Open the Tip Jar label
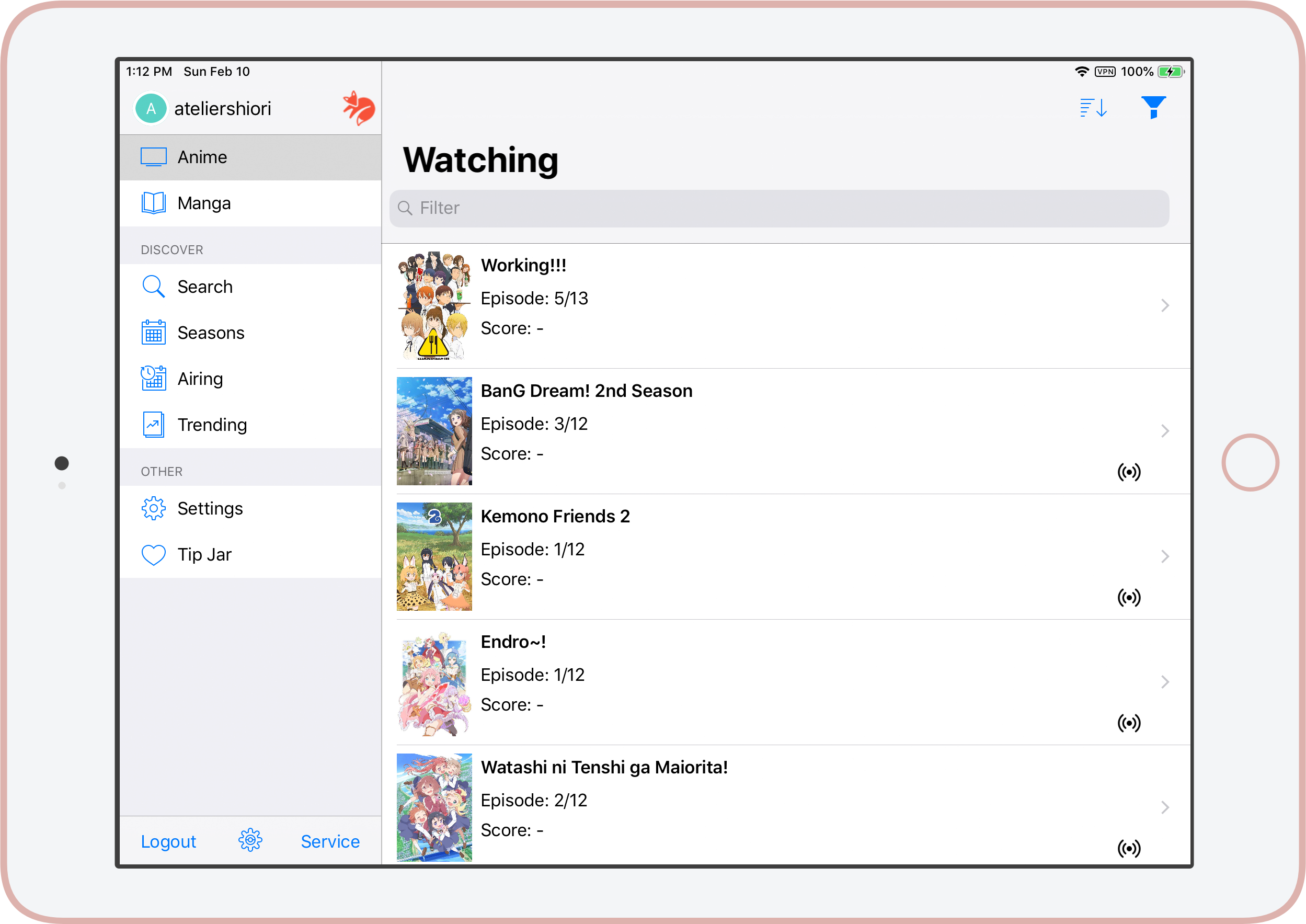The image size is (1306, 924). (204, 555)
